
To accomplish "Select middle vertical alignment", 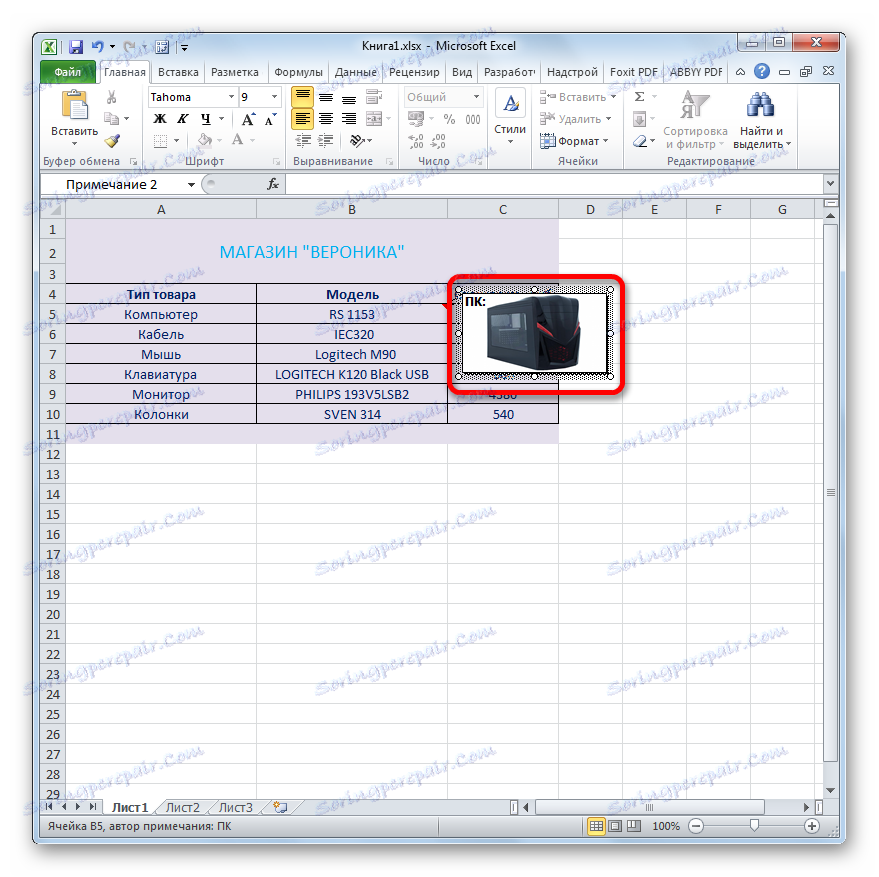I will coord(326,98).
